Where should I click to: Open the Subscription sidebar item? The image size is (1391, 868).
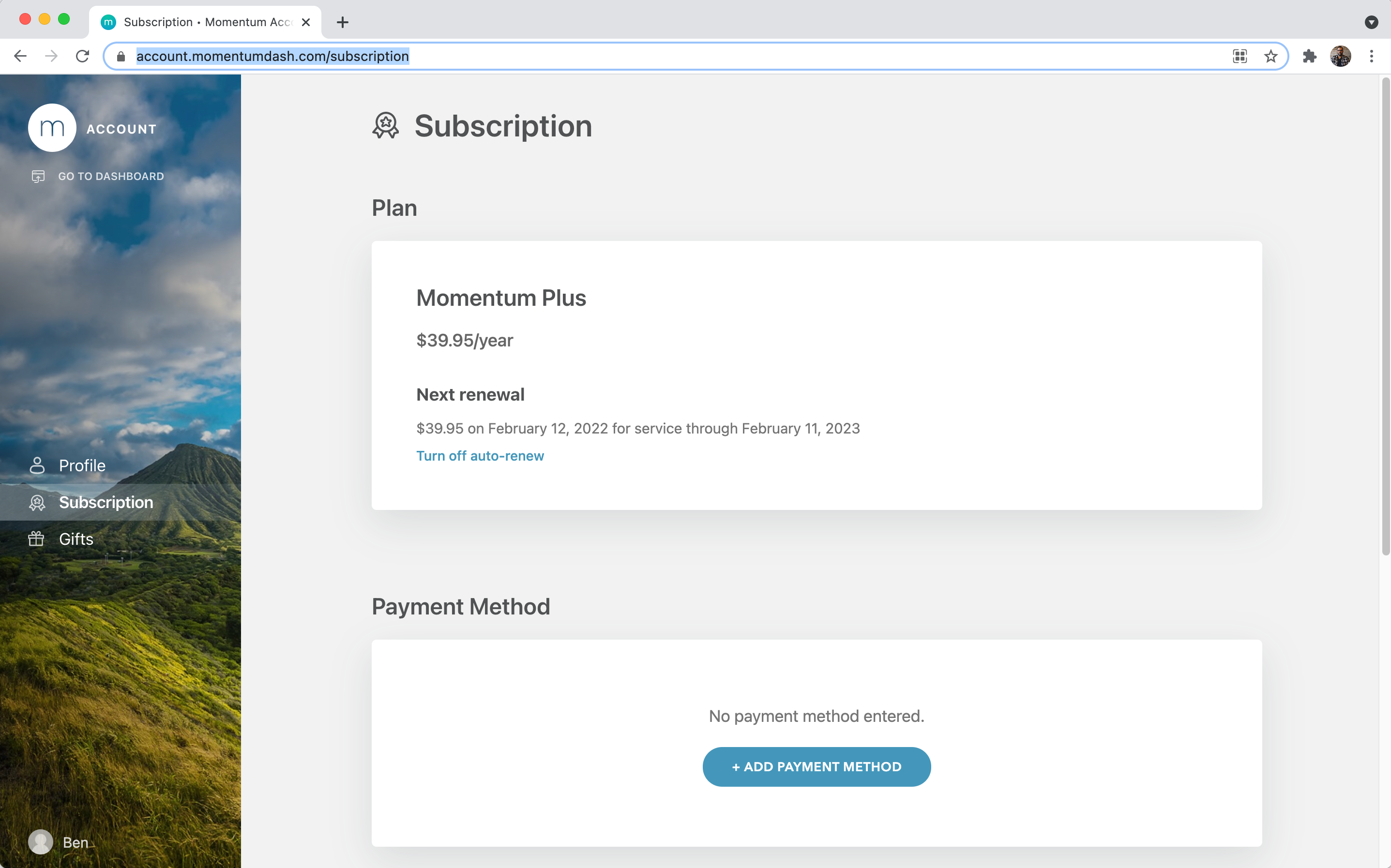point(121,502)
